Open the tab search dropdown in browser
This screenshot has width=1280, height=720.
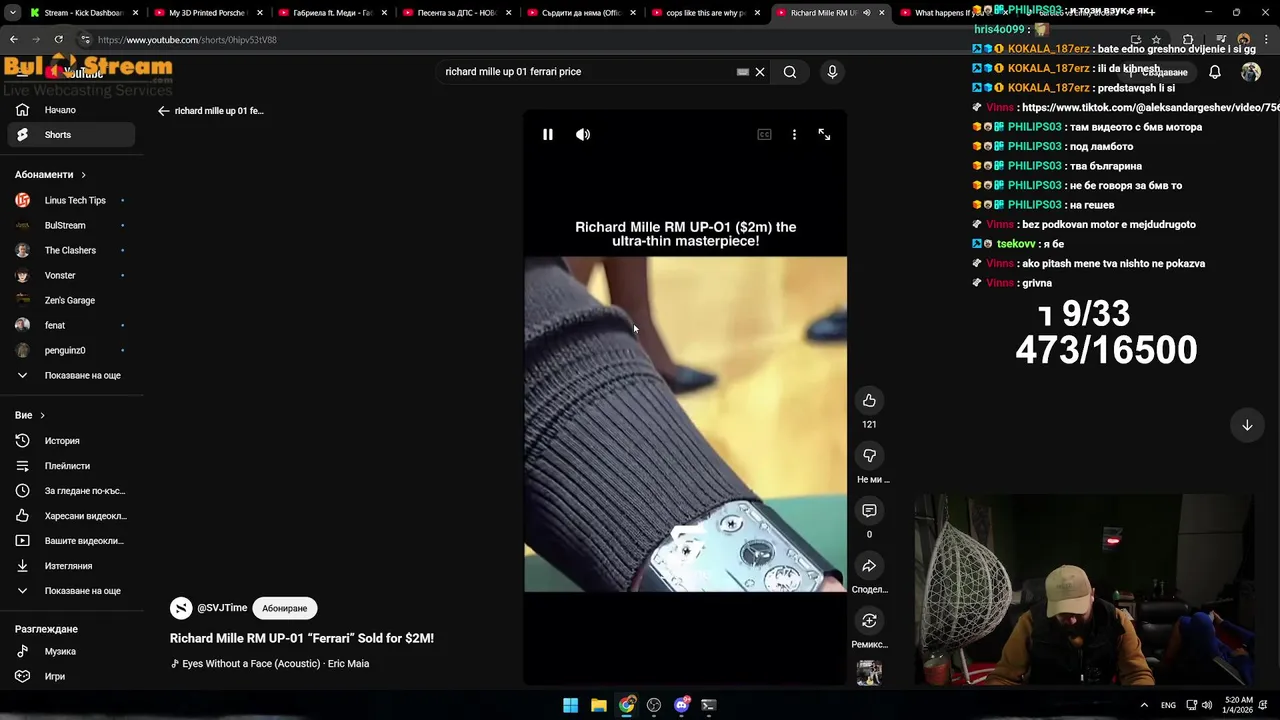(12, 13)
